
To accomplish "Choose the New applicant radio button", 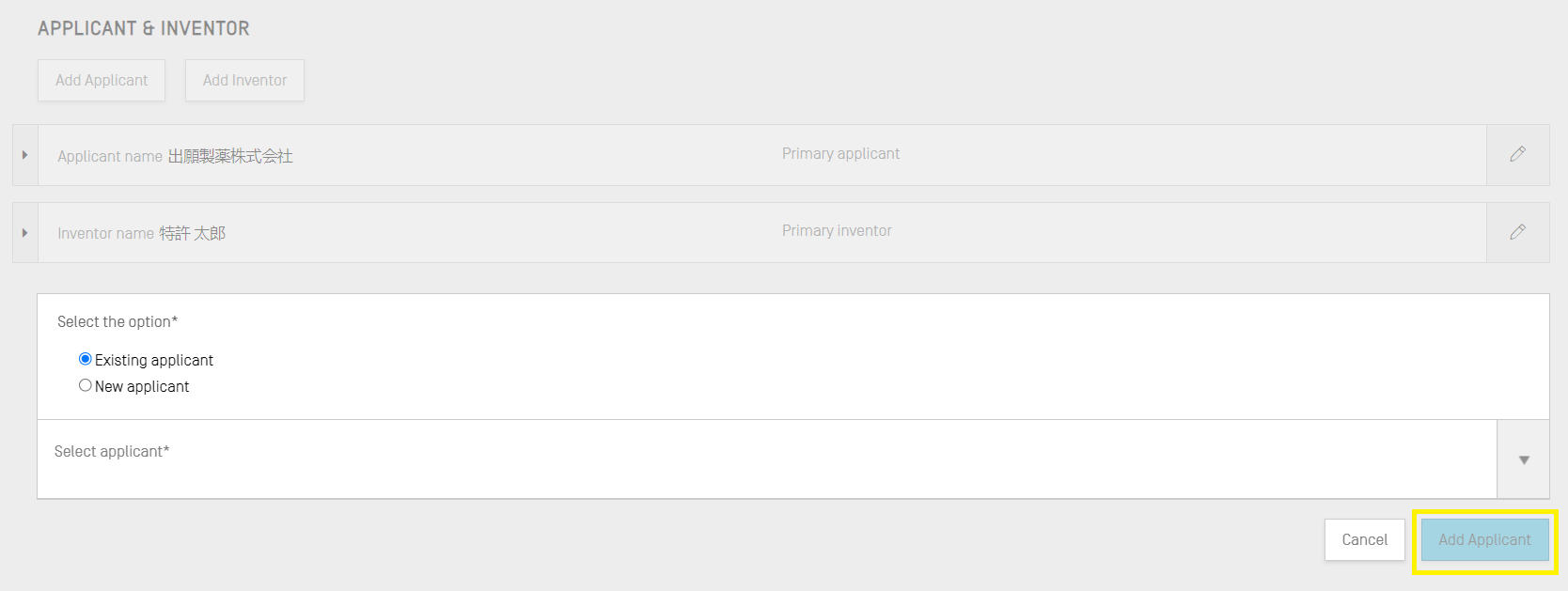I will pos(86,385).
